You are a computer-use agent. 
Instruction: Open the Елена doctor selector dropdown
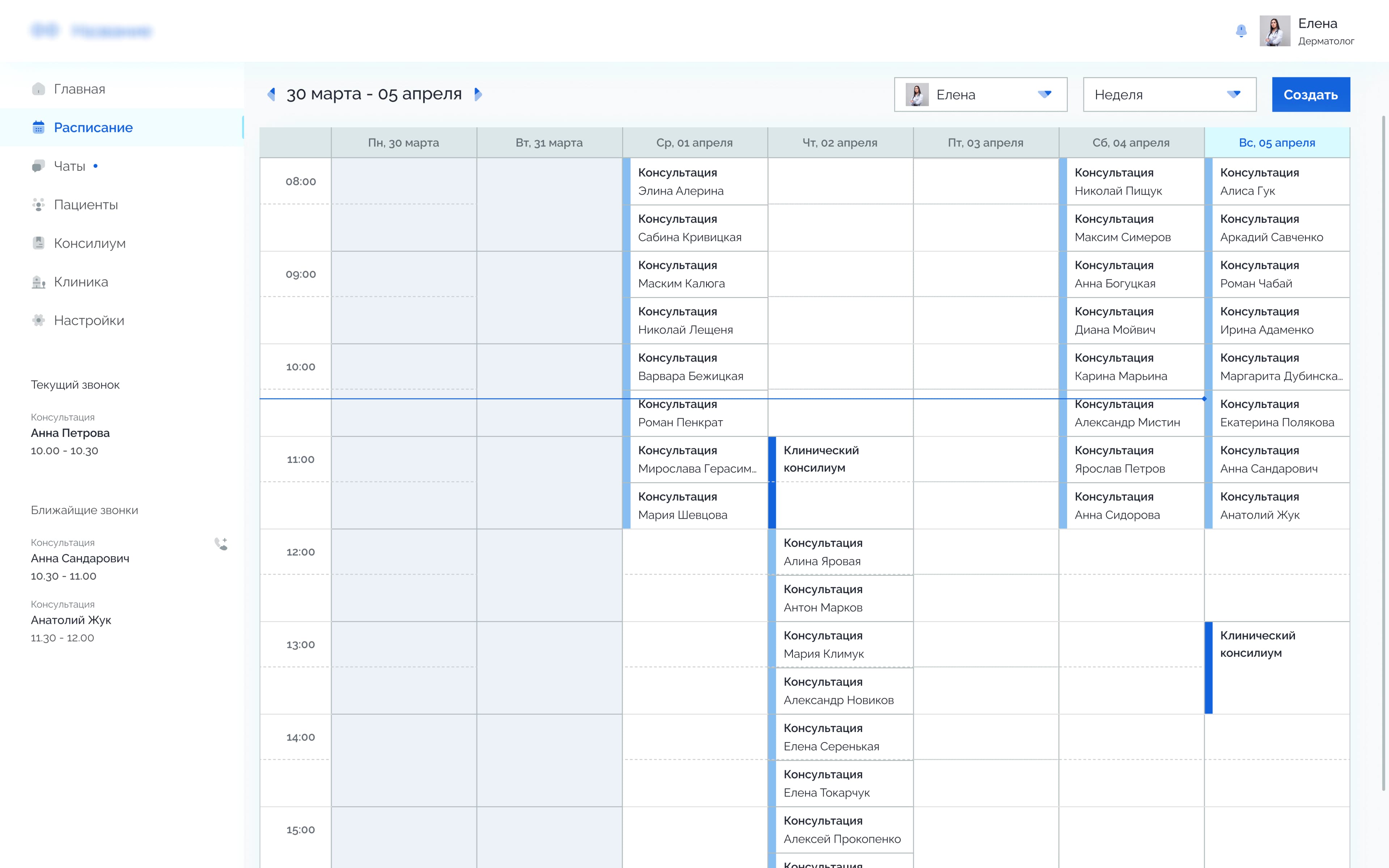click(x=980, y=95)
